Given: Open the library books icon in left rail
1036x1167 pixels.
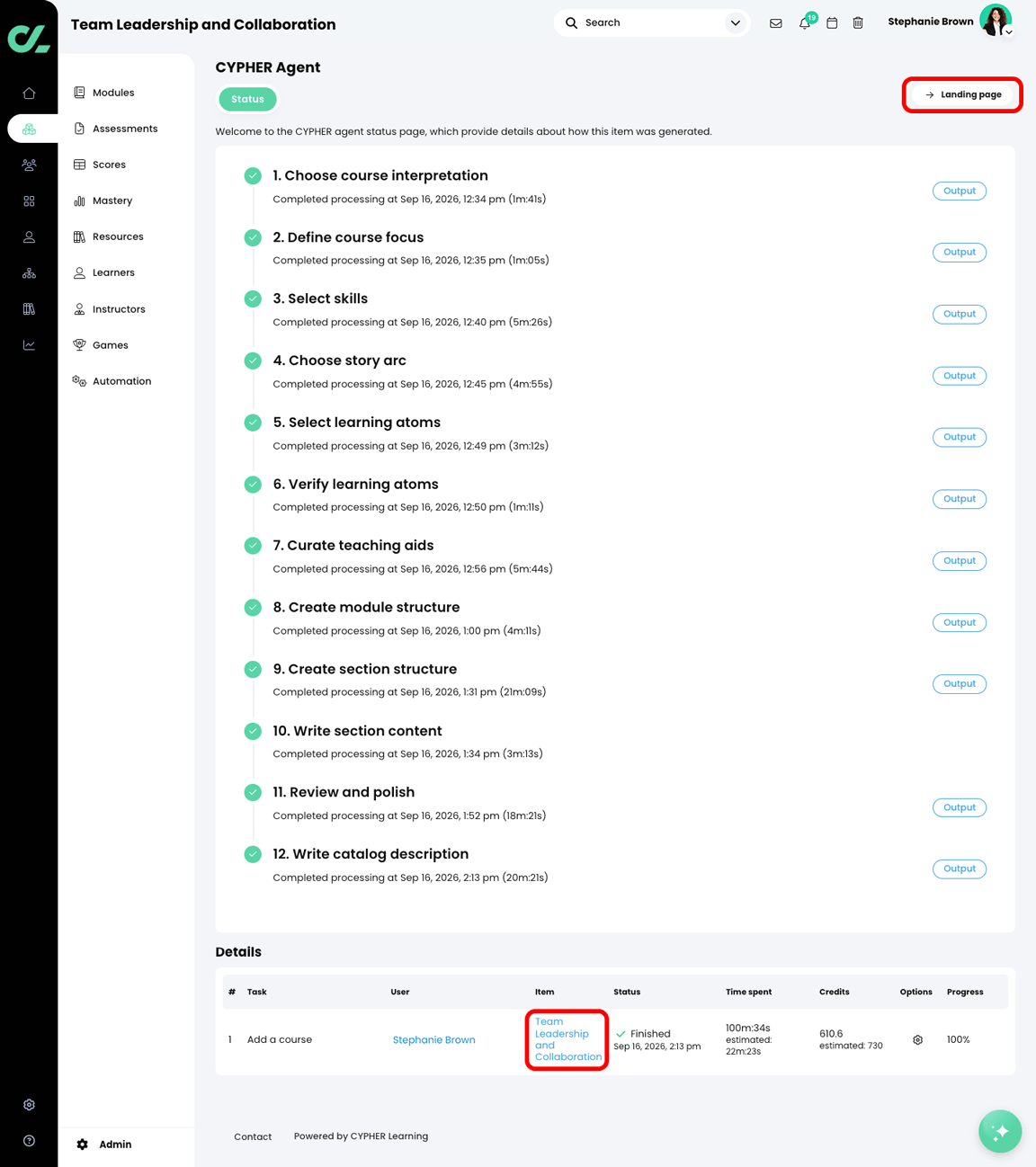Looking at the screenshot, I should point(29,309).
